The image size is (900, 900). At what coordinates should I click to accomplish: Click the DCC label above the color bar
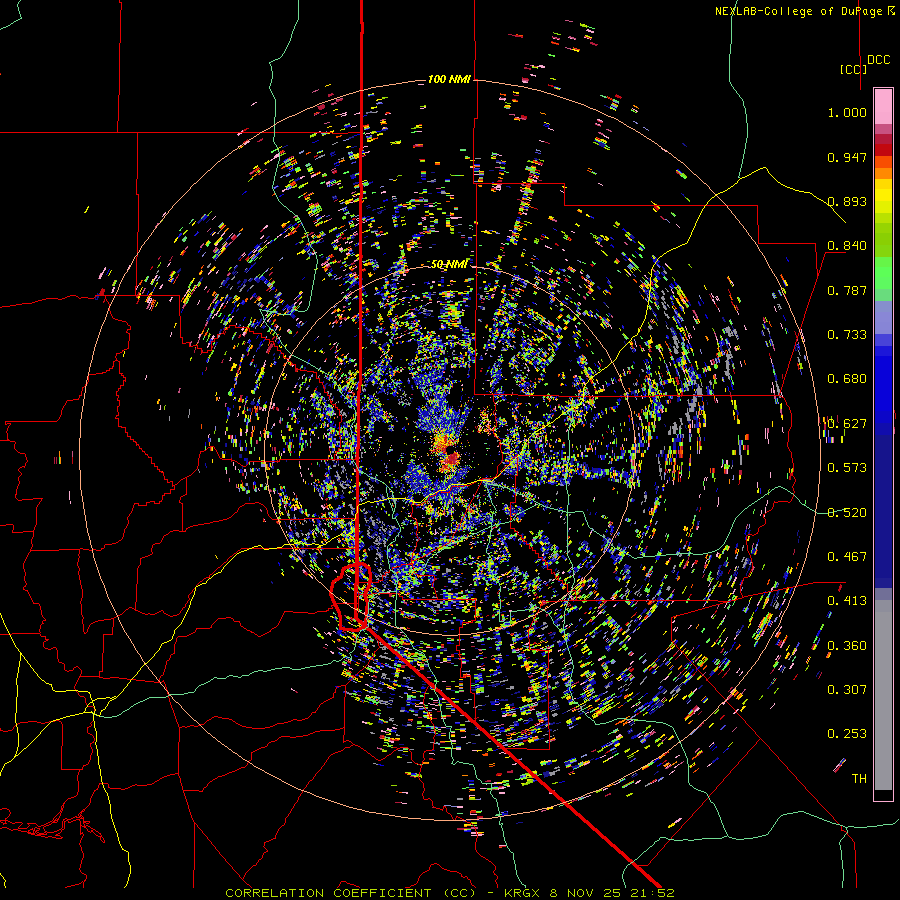pyautogui.click(x=878, y=60)
